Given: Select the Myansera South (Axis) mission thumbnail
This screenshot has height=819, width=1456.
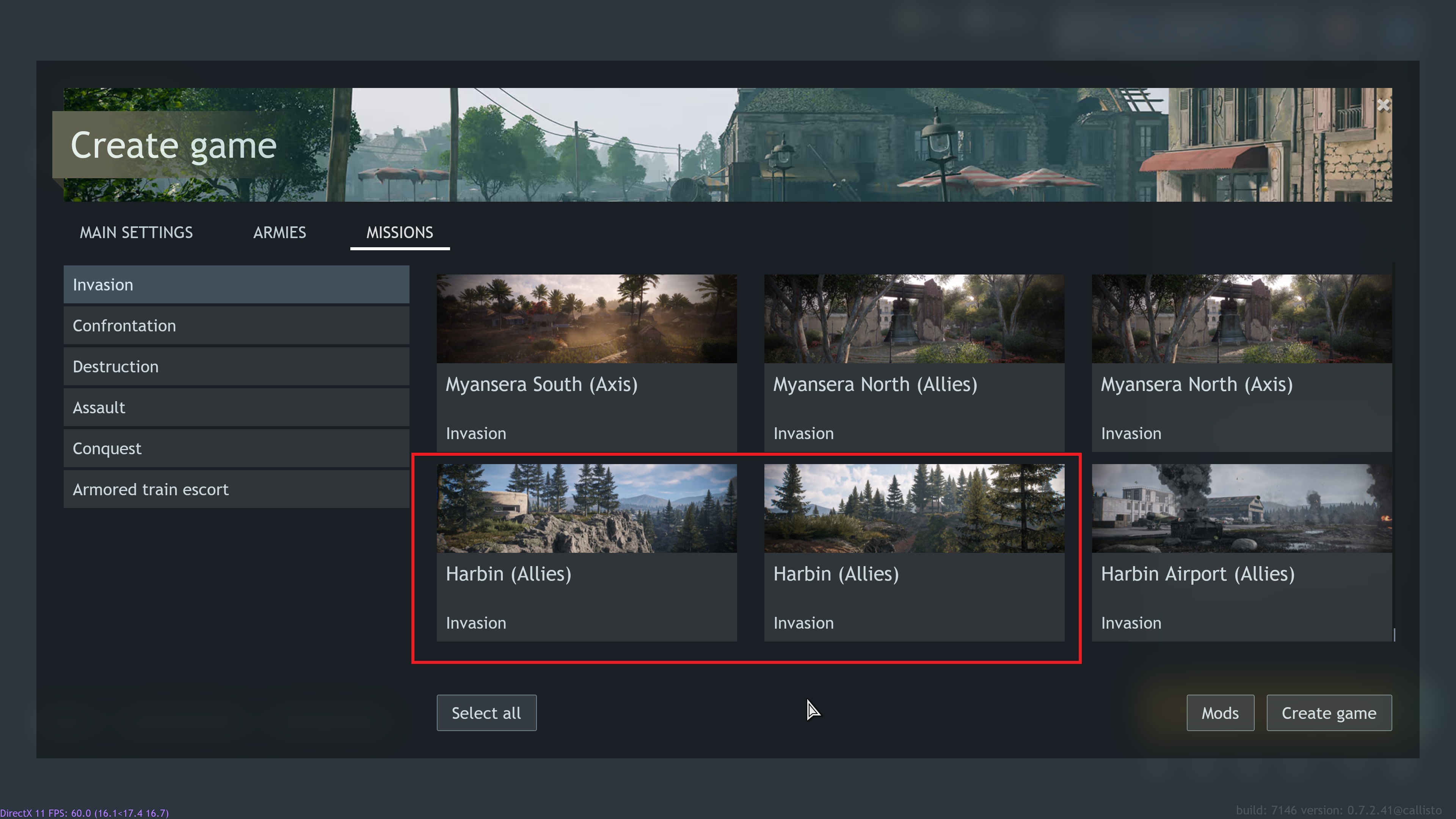Looking at the screenshot, I should [586, 319].
